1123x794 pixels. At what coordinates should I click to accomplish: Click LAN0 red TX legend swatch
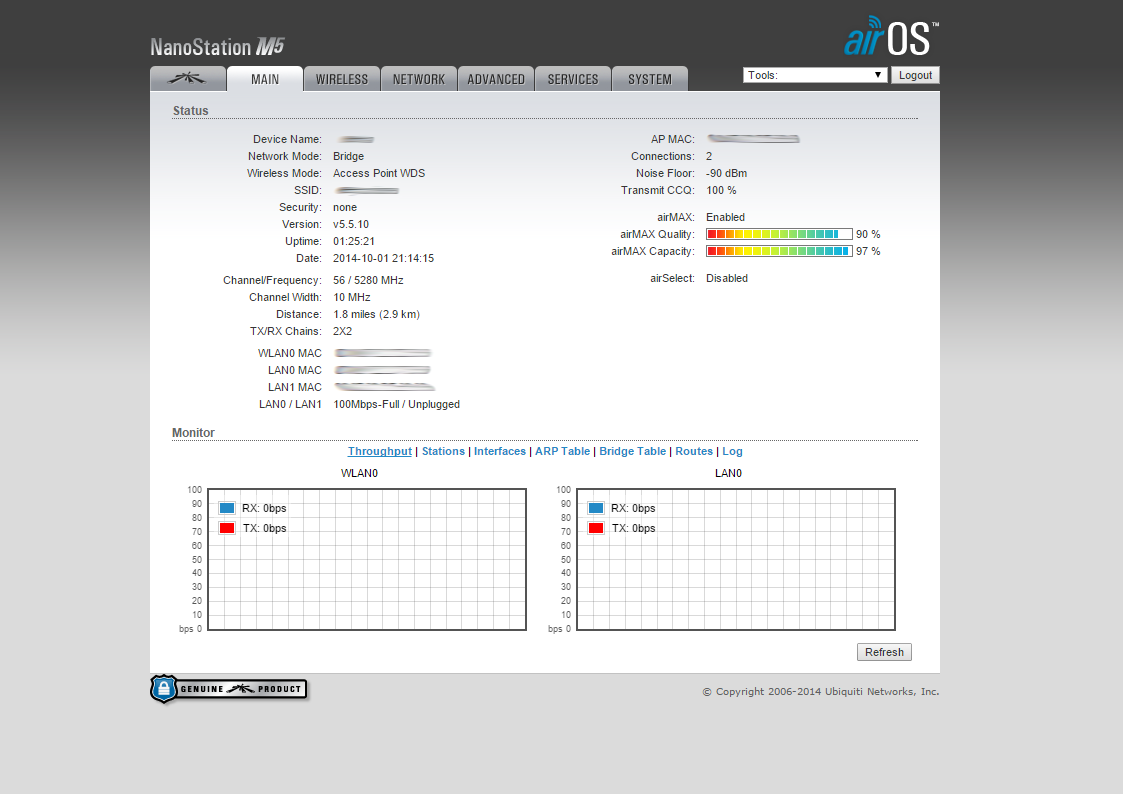(x=596, y=528)
